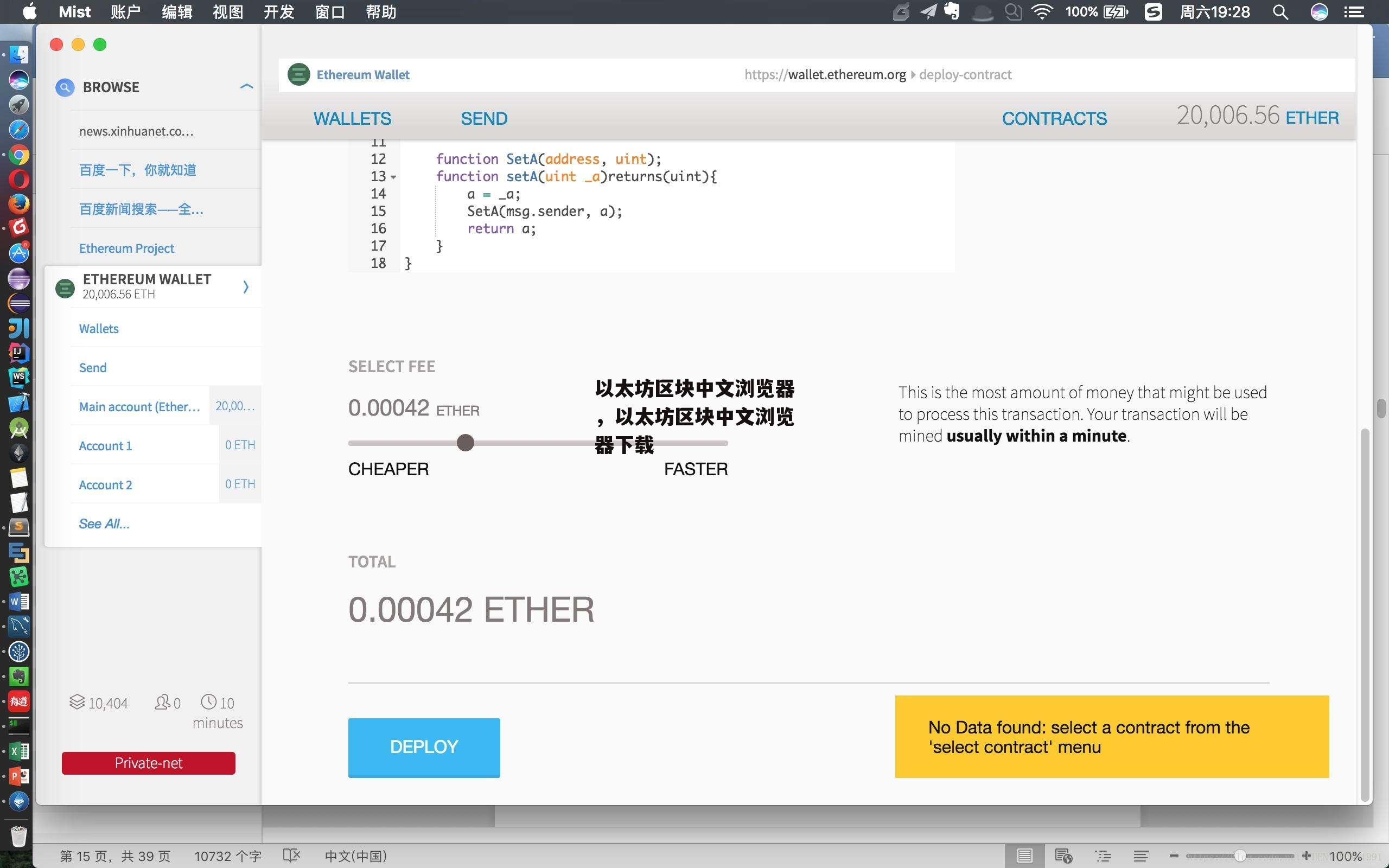Click the DEPLOY button
This screenshot has width=1389, height=868.
point(424,748)
